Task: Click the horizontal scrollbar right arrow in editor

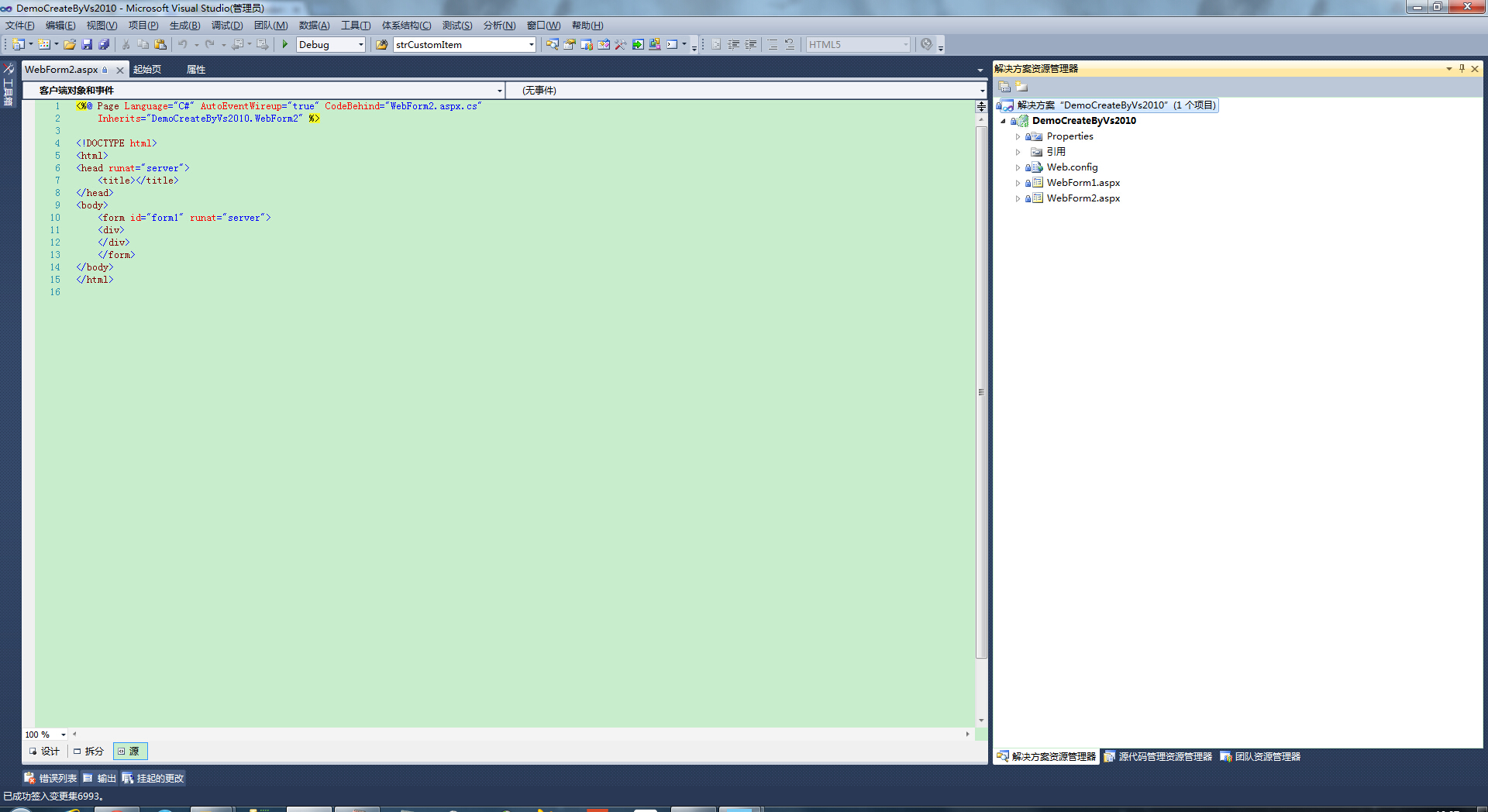Action: coord(967,734)
